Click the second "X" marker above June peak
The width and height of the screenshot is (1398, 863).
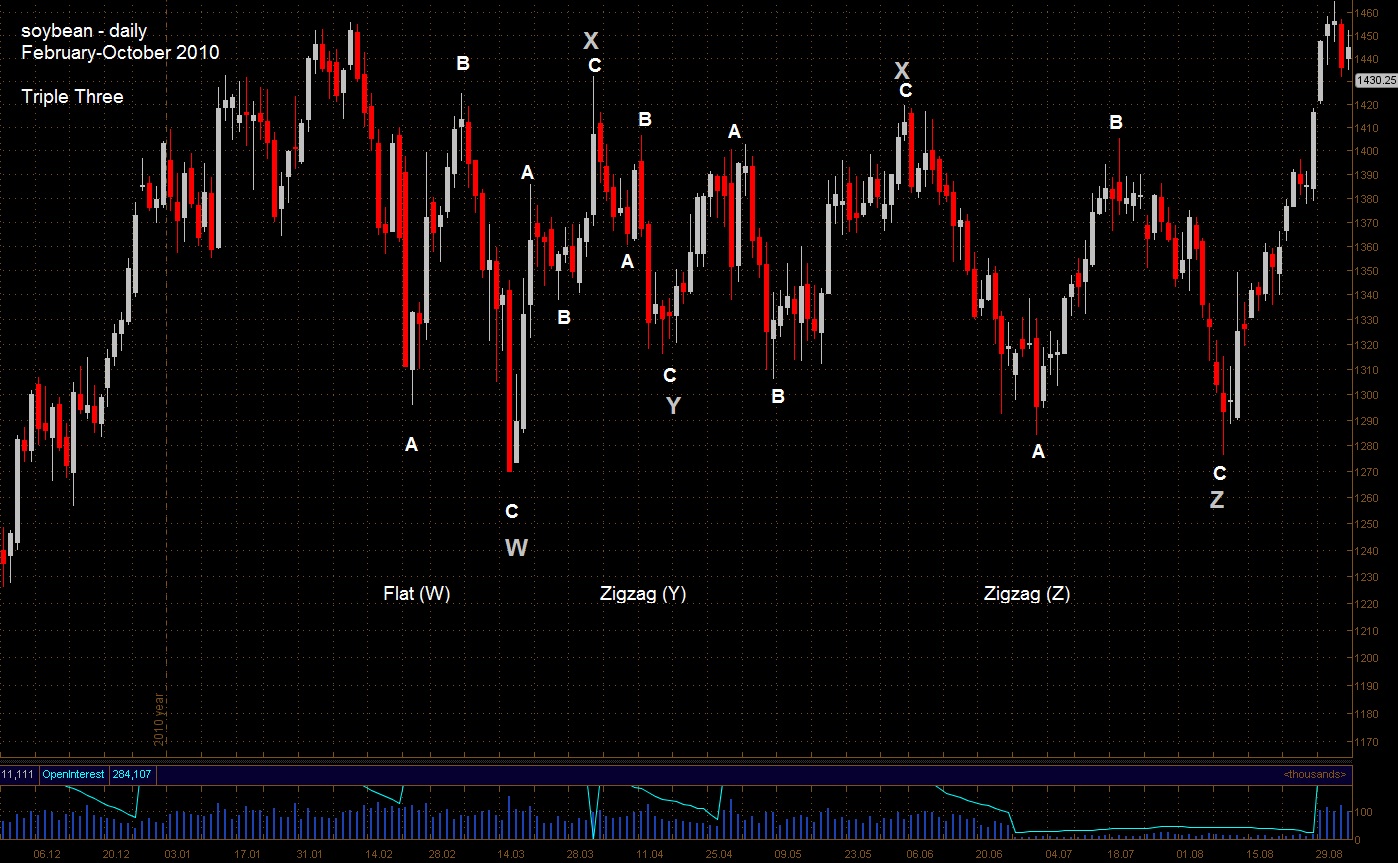click(x=903, y=72)
